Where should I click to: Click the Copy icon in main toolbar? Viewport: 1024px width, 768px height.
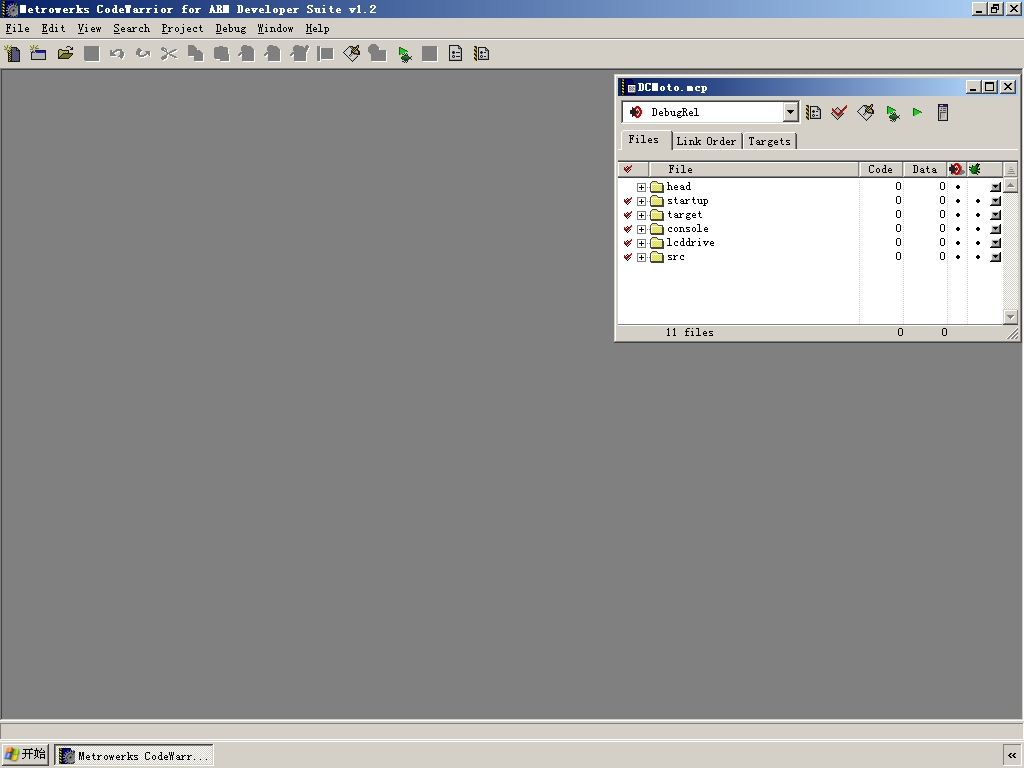click(195, 54)
